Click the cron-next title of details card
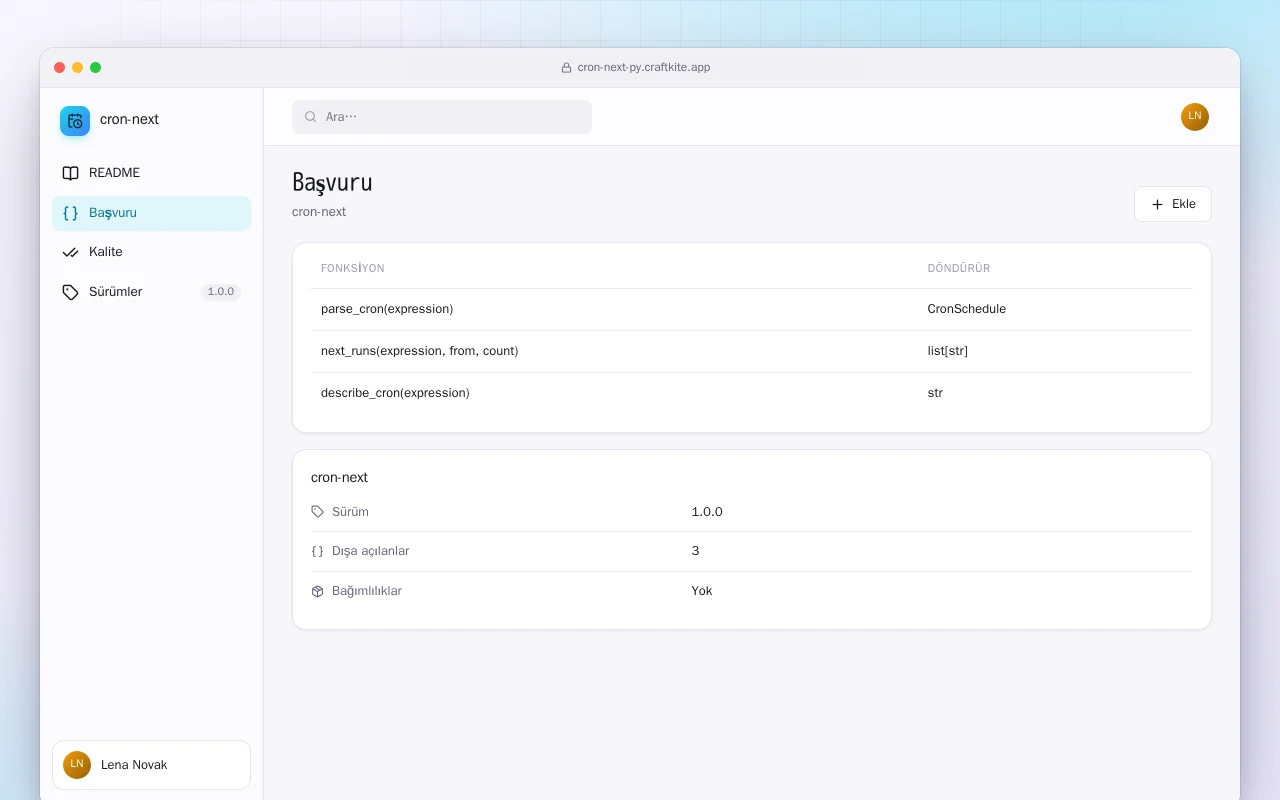The height and width of the screenshot is (800, 1280). pyautogui.click(x=340, y=478)
